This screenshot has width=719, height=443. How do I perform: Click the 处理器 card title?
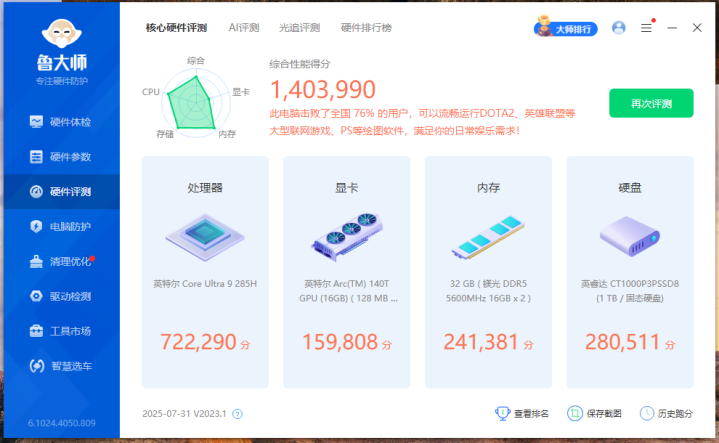pyautogui.click(x=205, y=188)
